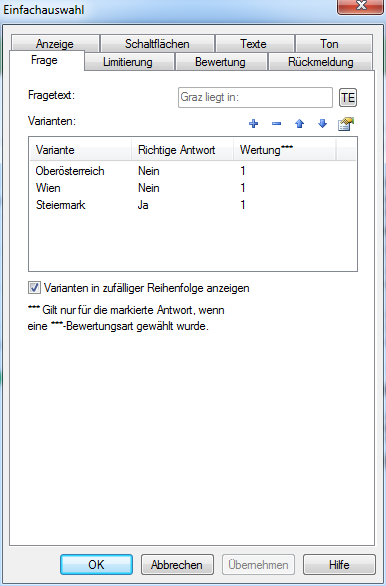Switch to the Anzeige tab
The width and height of the screenshot is (386, 586).
click(55, 43)
